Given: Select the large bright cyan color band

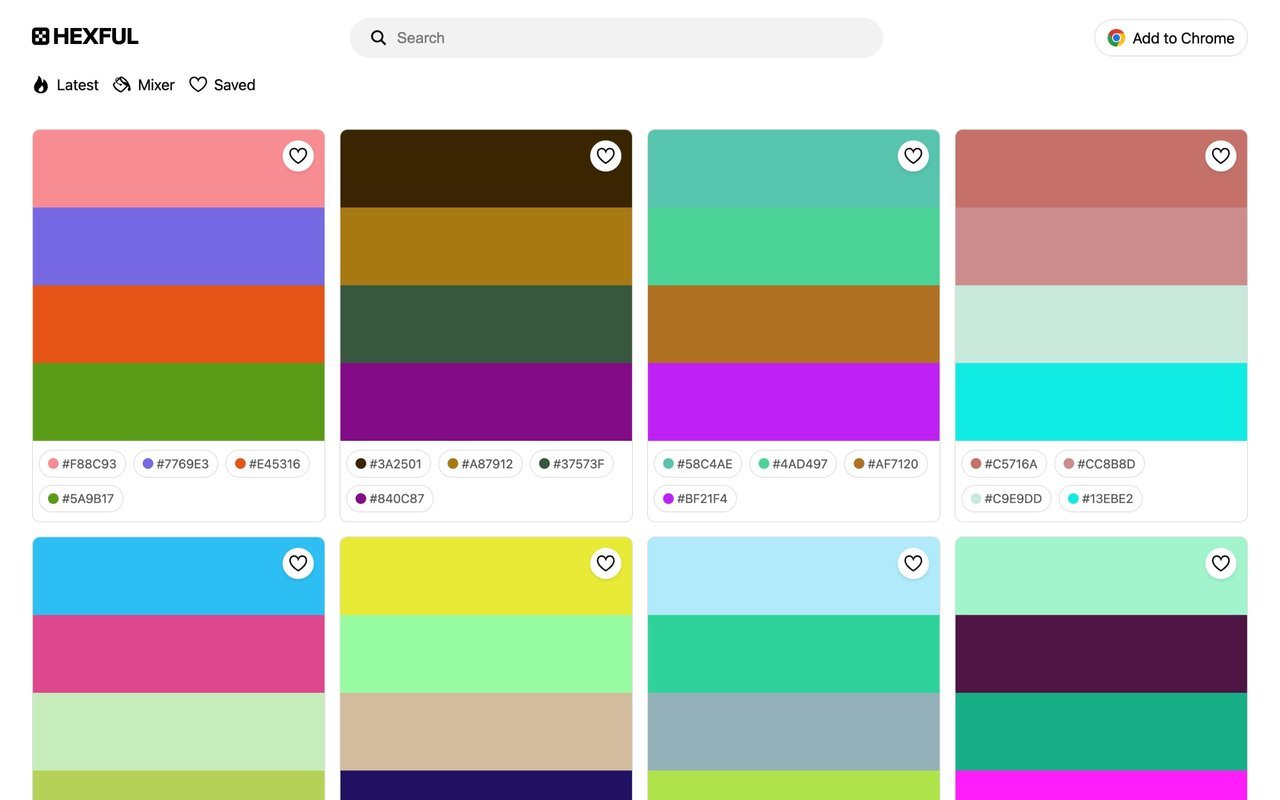Looking at the screenshot, I should pos(1101,402).
